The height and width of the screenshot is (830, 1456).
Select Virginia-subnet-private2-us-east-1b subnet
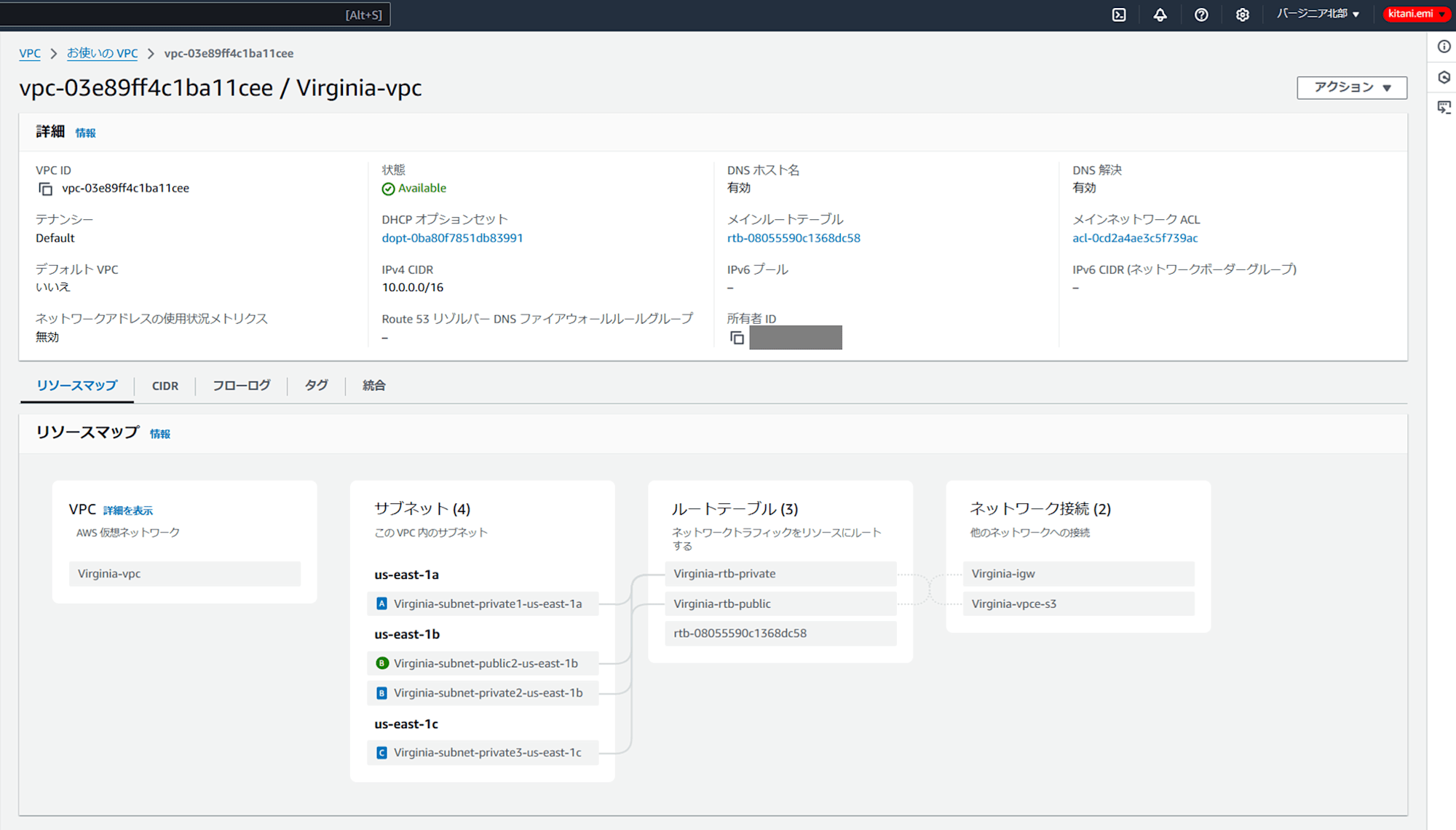tap(483, 693)
